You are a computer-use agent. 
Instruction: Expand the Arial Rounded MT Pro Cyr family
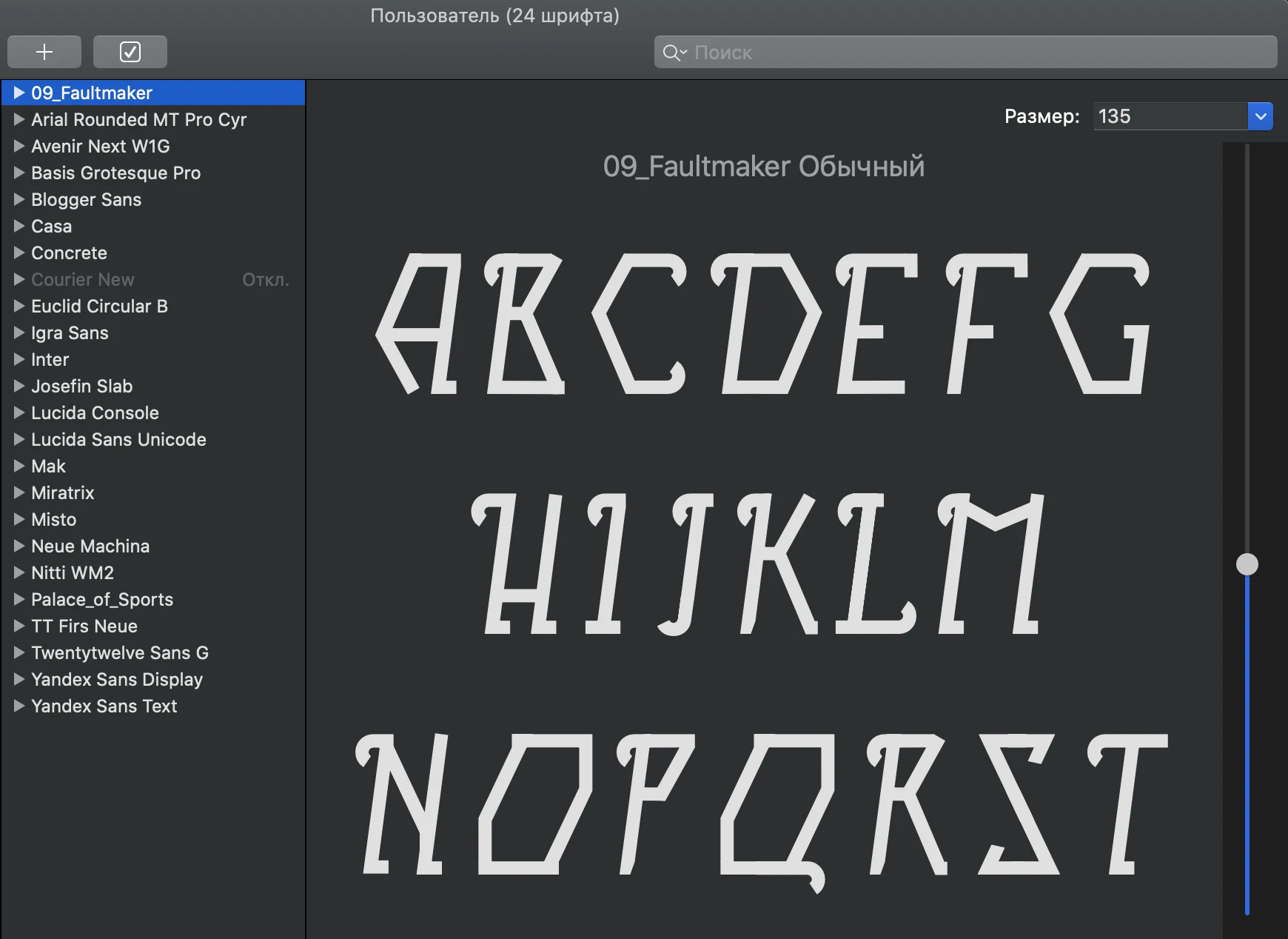[x=19, y=119]
